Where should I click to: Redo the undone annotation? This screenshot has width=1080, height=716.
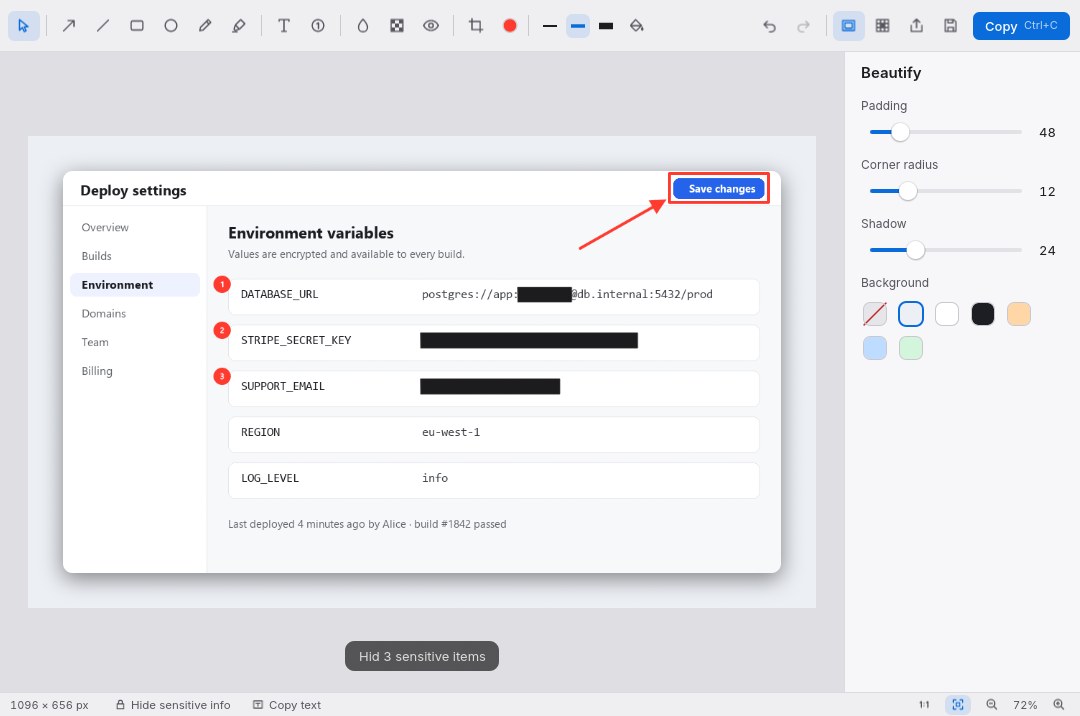803,26
